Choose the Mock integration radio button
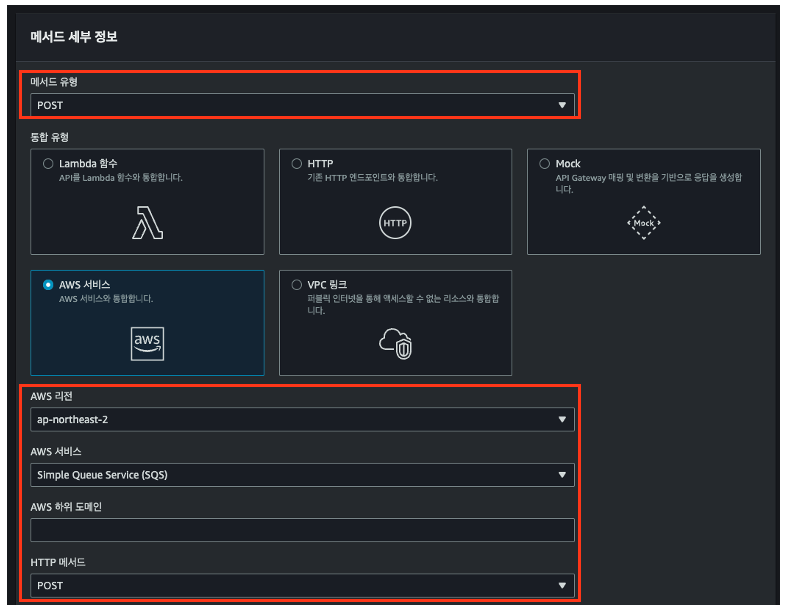 click(545, 164)
